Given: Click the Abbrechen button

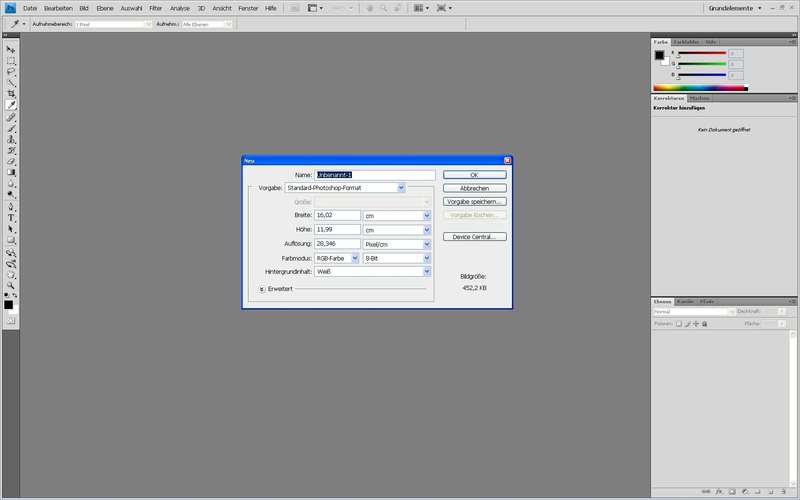Looking at the screenshot, I should click(474, 188).
